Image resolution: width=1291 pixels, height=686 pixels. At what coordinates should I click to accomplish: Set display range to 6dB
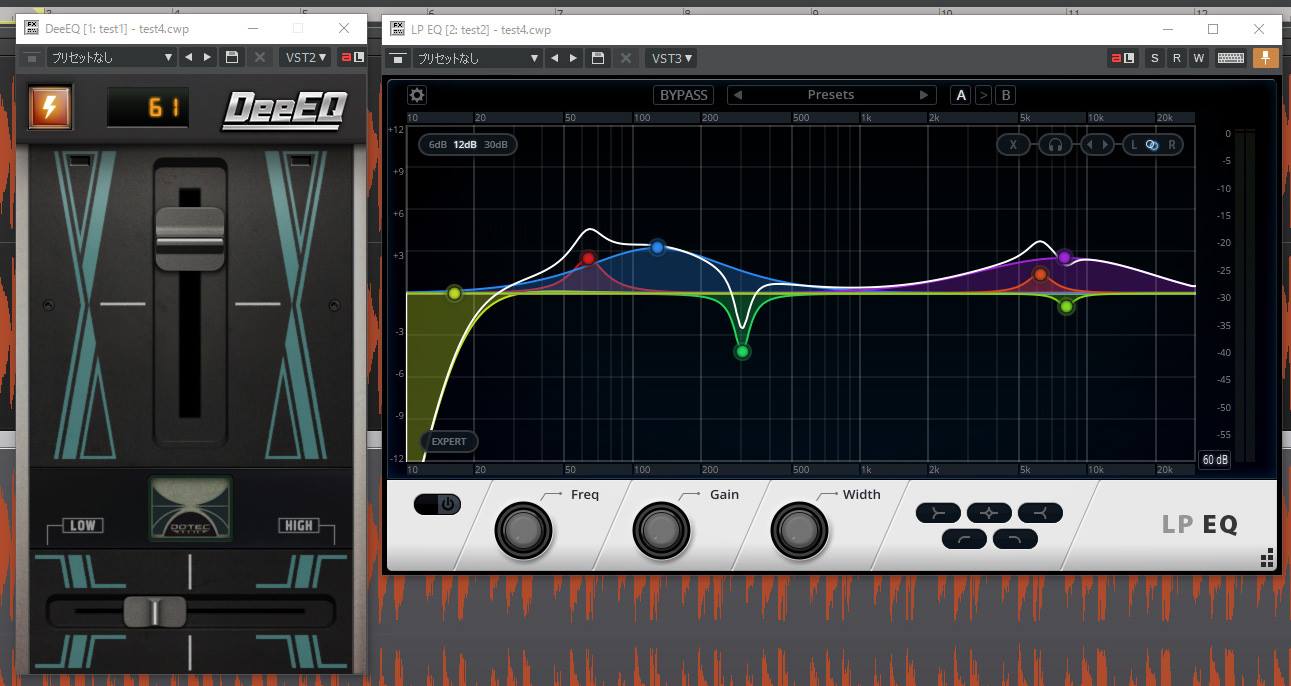[x=438, y=145]
